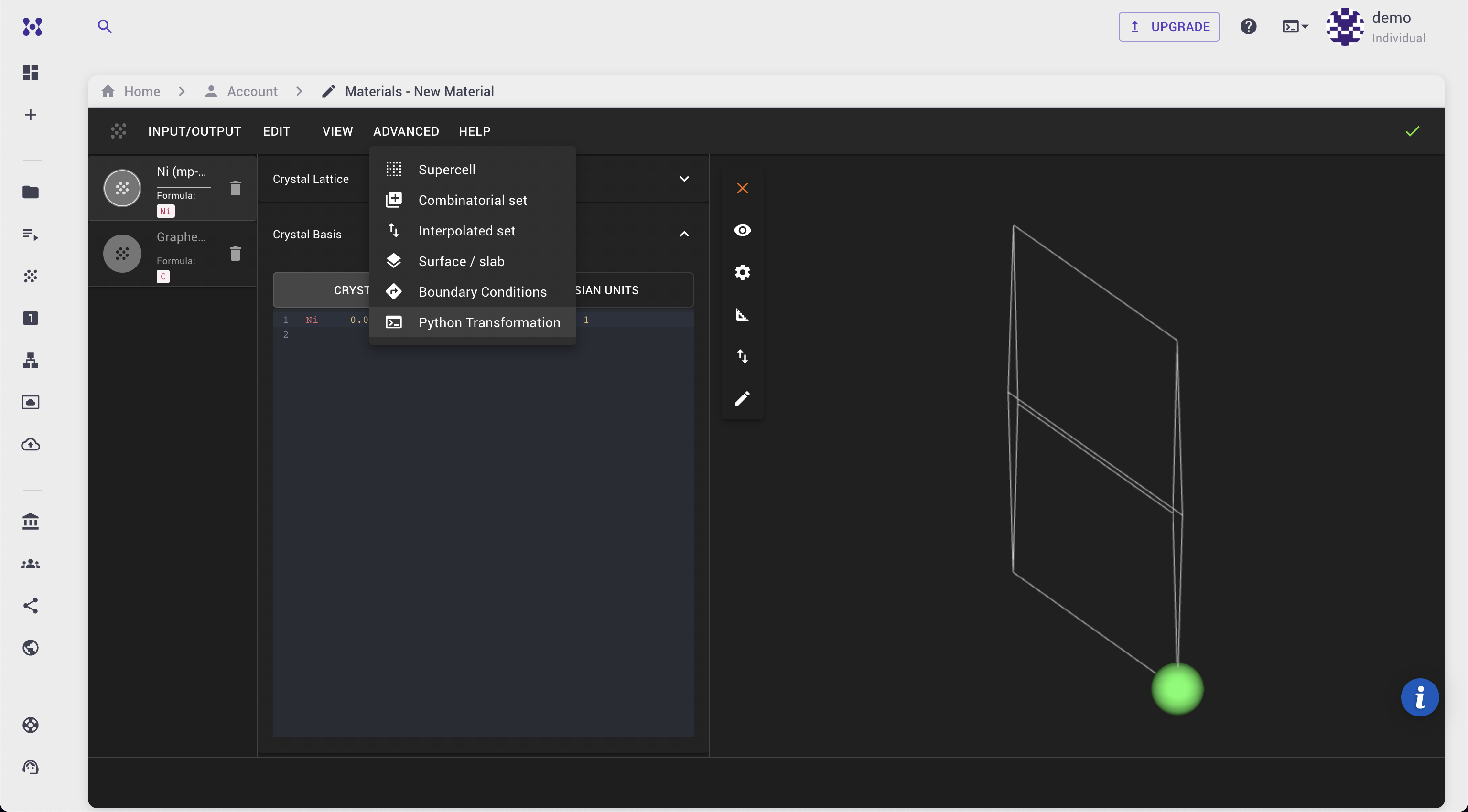Open the HELP menu
This screenshot has height=812, width=1468.
[x=475, y=131]
